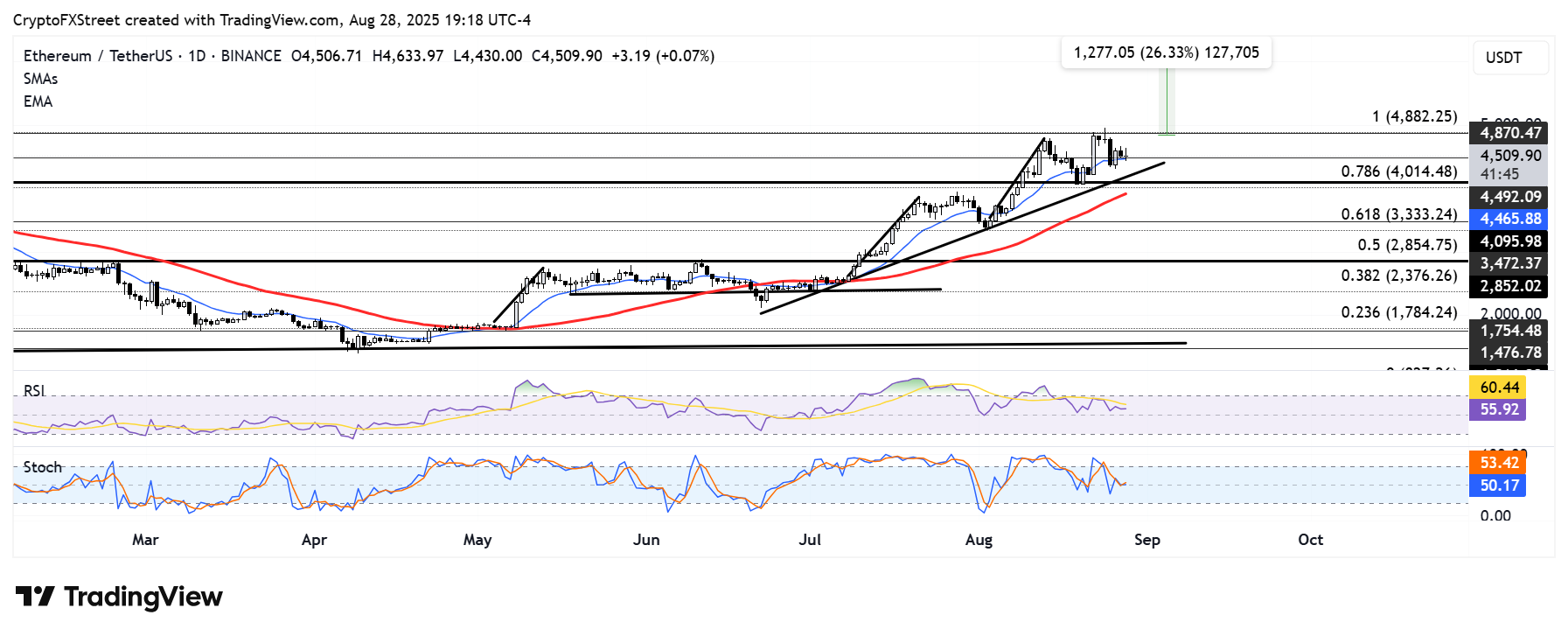This screenshot has height=636, width=1568.
Task: Click the blue Stoch value tag 50.17
Action: 1499,486
